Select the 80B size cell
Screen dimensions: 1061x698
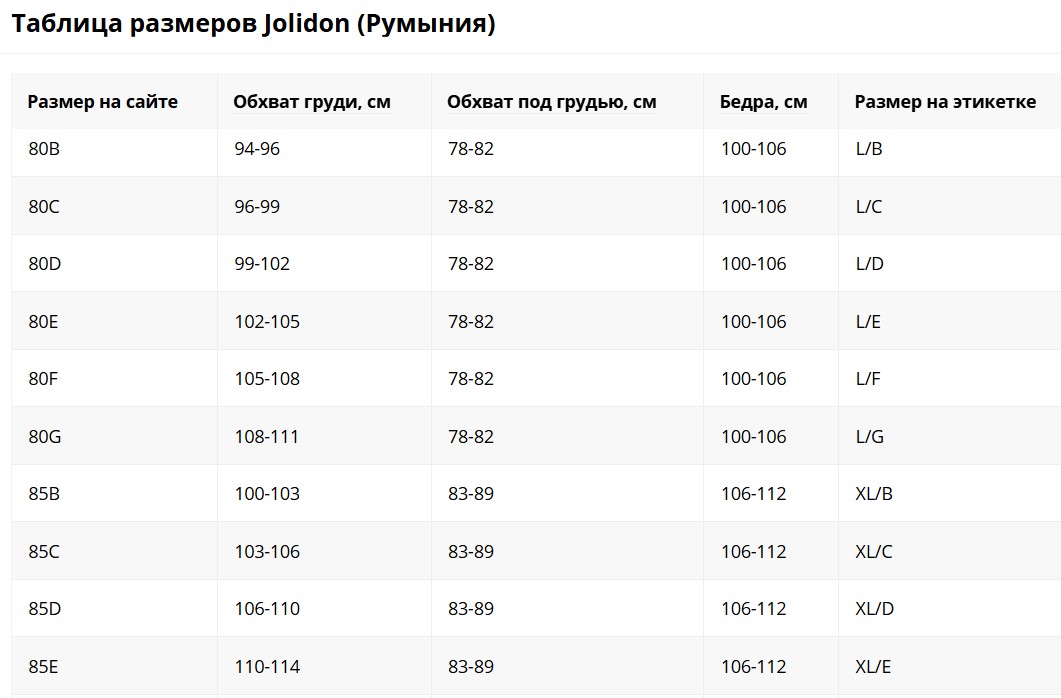pos(45,149)
